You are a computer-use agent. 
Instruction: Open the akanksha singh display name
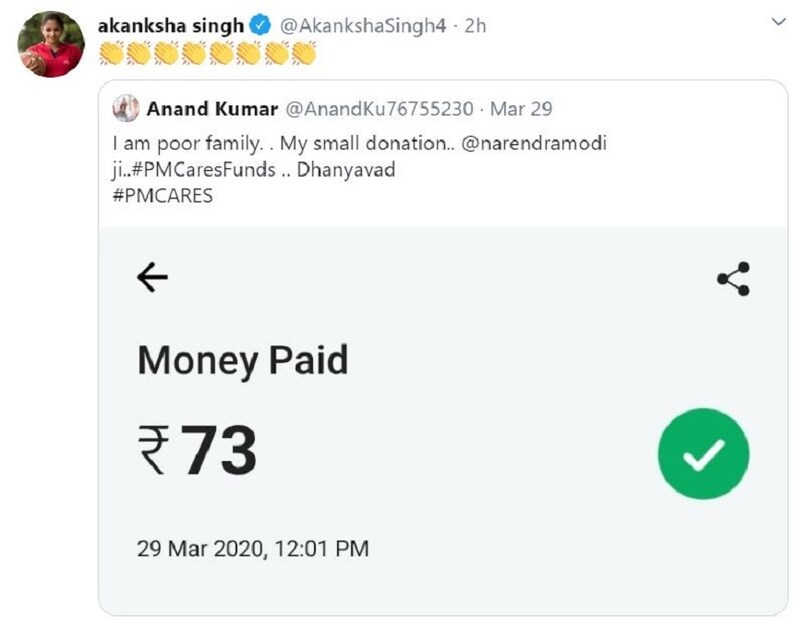pos(170,26)
